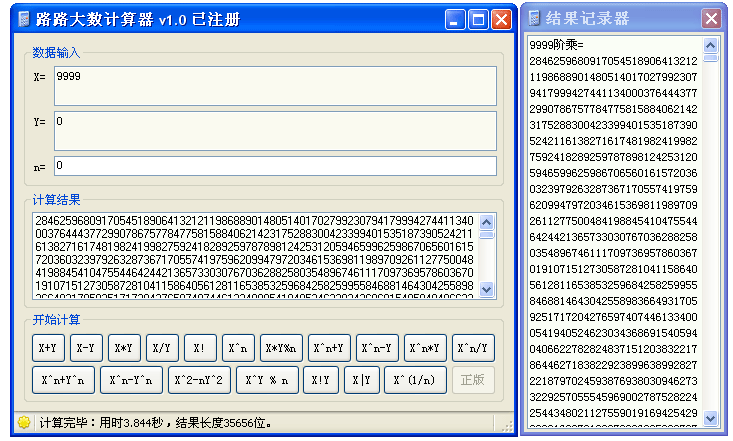The height and width of the screenshot is (441, 733).
Task: Focus the Y= input field
Action: point(275,131)
